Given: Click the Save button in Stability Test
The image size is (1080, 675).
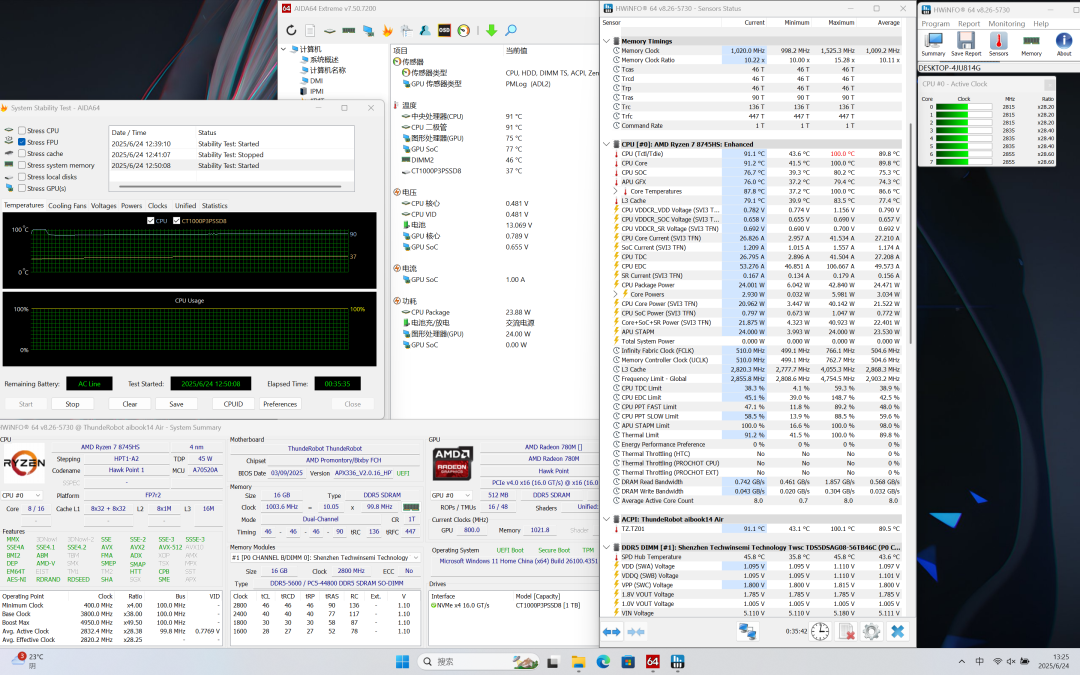Looking at the screenshot, I should [176, 404].
